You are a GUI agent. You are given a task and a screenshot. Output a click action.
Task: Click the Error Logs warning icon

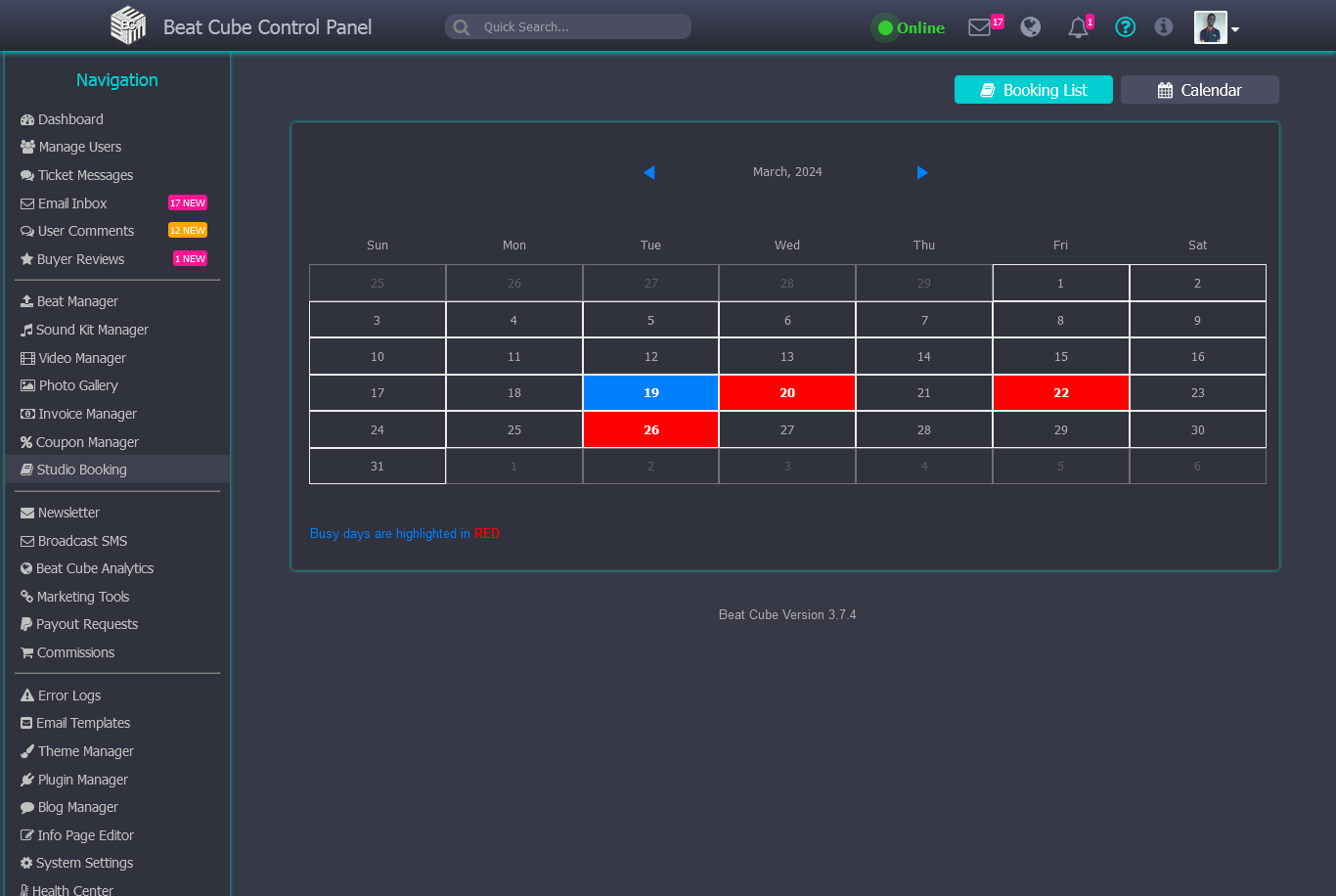point(27,695)
